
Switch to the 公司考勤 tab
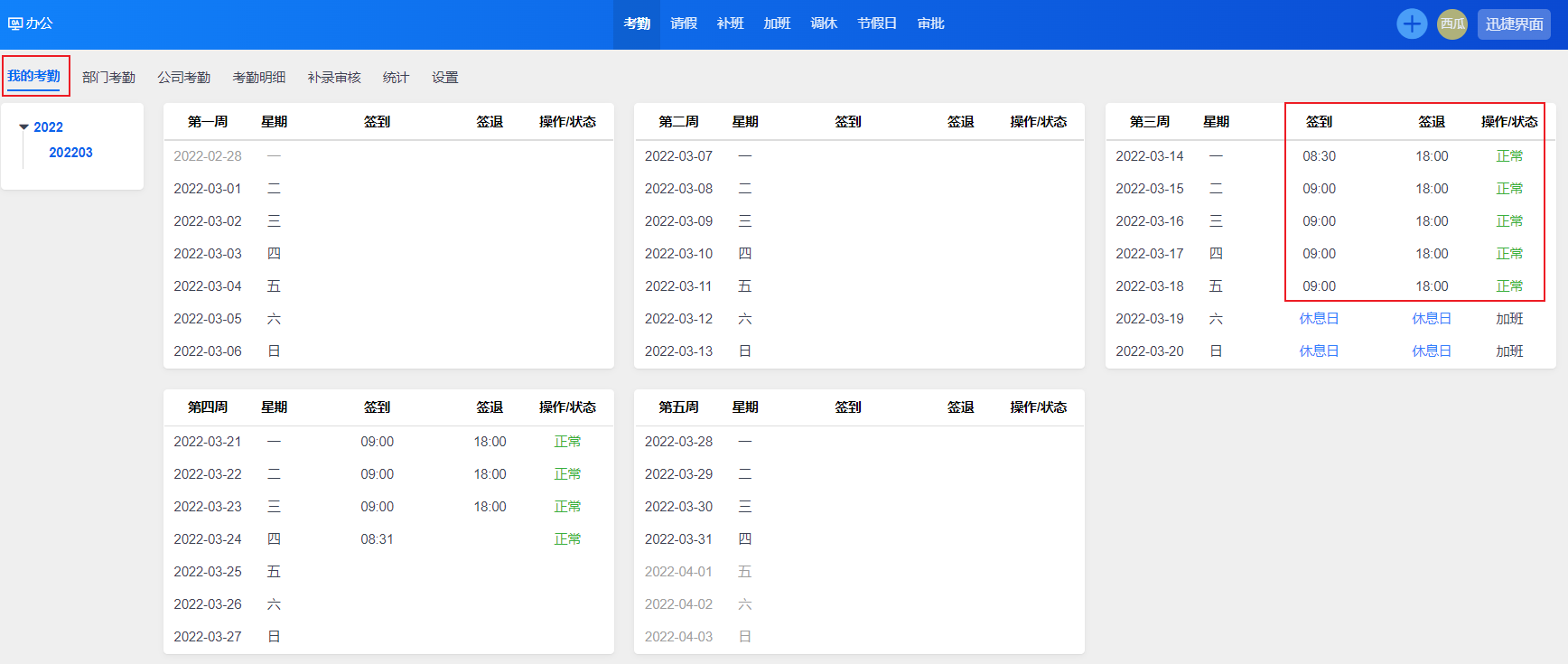(183, 78)
